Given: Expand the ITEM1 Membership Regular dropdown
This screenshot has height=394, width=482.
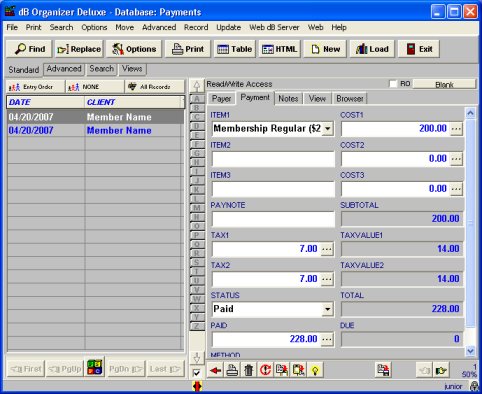Looking at the screenshot, I should [x=328, y=129].
